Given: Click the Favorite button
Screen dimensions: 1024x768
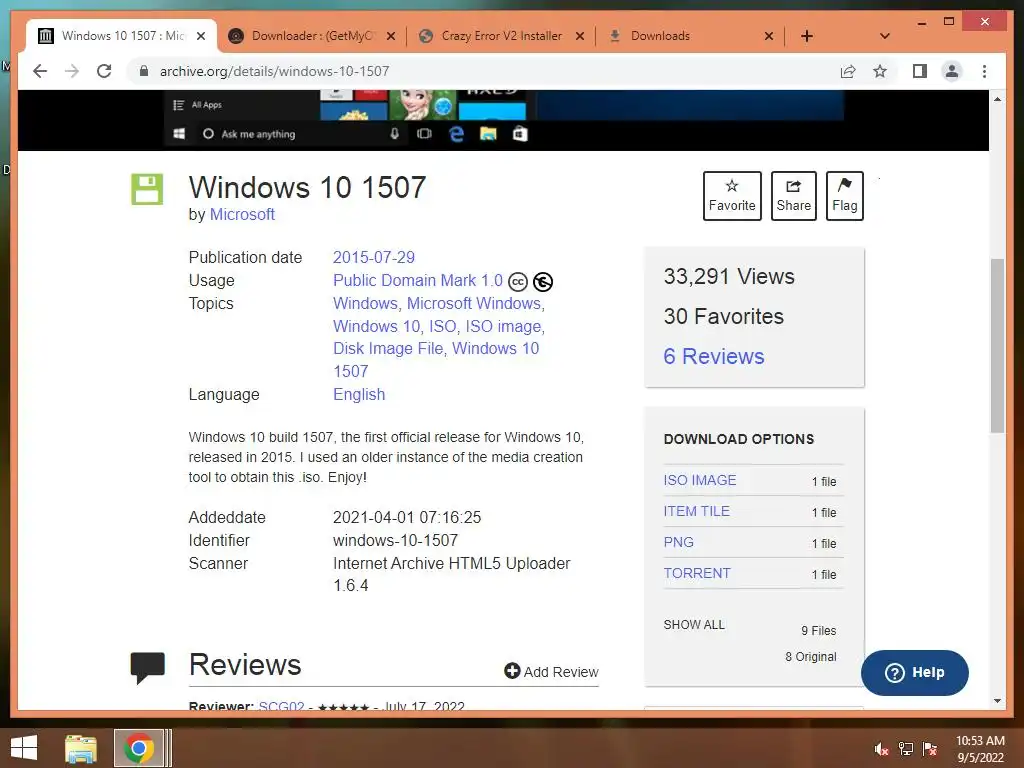Looking at the screenshot, I should [732, 196].
